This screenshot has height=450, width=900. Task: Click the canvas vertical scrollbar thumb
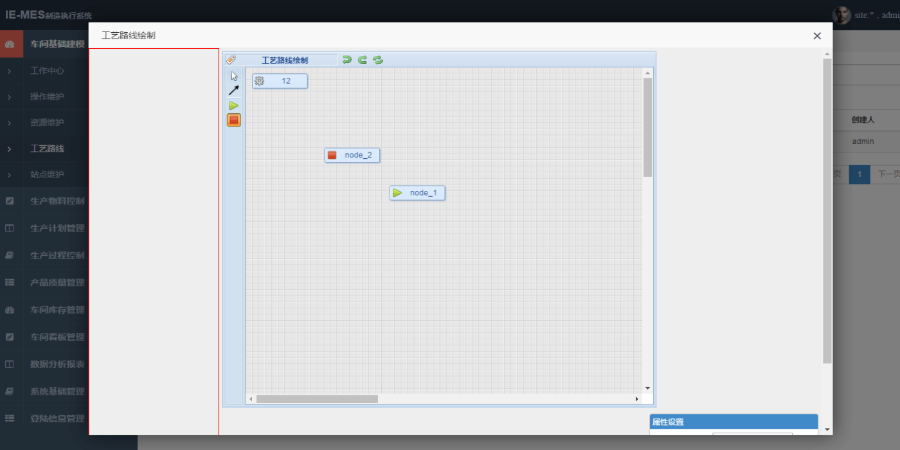point(647,127)
